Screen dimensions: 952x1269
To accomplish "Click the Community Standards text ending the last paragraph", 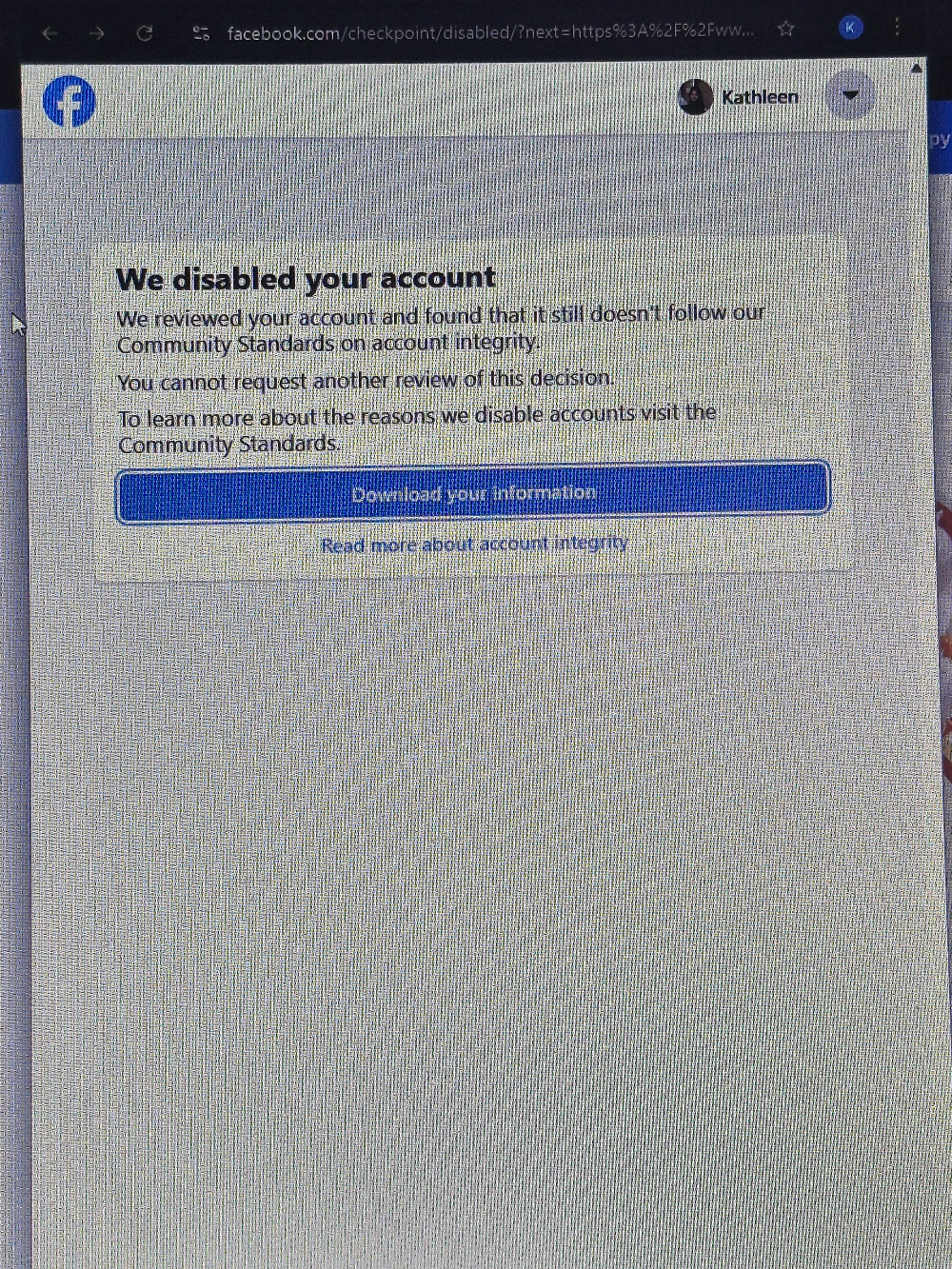I will click(228, 445).
